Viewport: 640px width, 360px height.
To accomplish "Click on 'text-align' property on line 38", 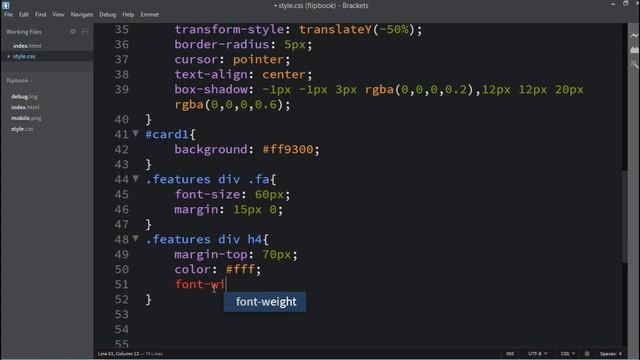I will point(211,75).
